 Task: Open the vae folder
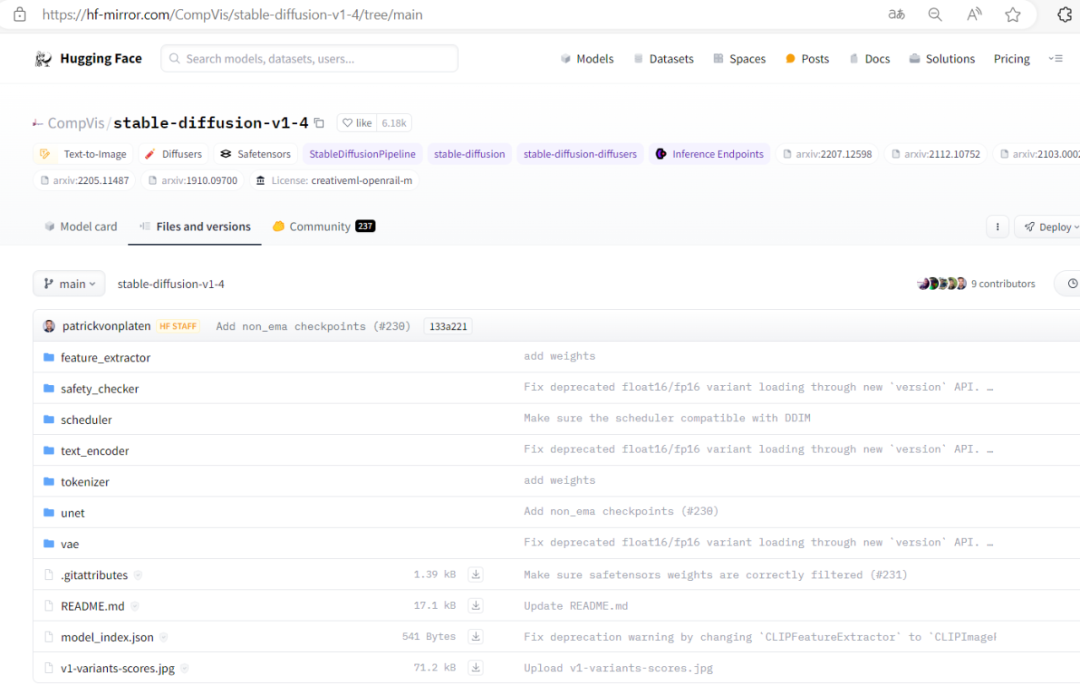click(70, 544)
